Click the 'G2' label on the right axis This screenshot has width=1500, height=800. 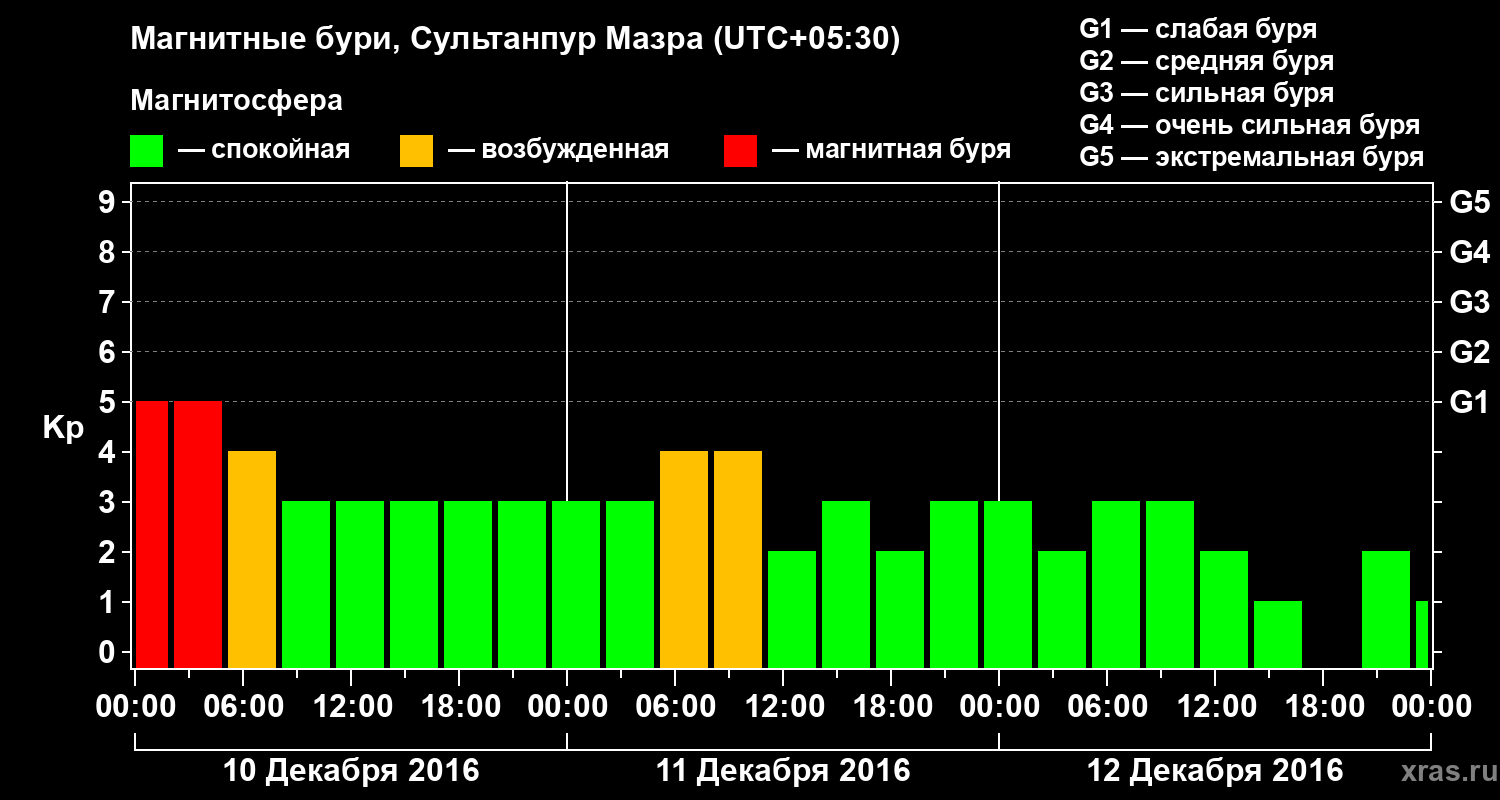1469,352
